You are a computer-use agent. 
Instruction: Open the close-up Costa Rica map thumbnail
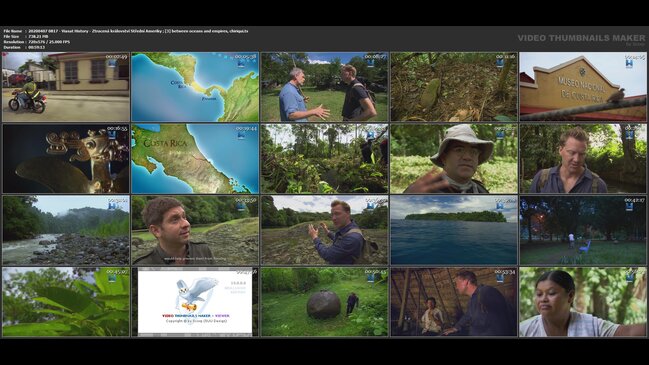[x=195, y=158]
